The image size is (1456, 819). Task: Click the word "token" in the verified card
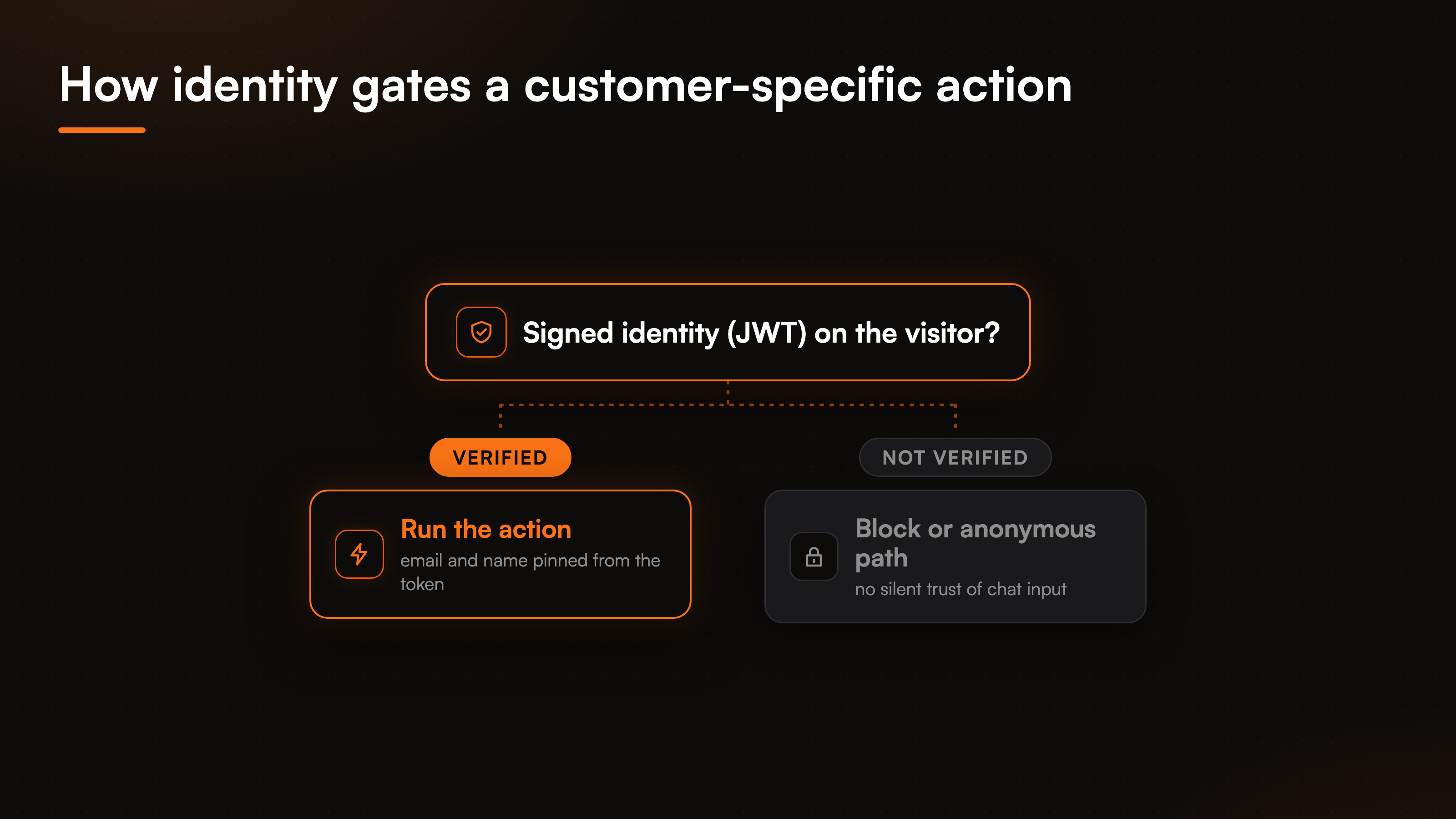click(x=422, y=584)
